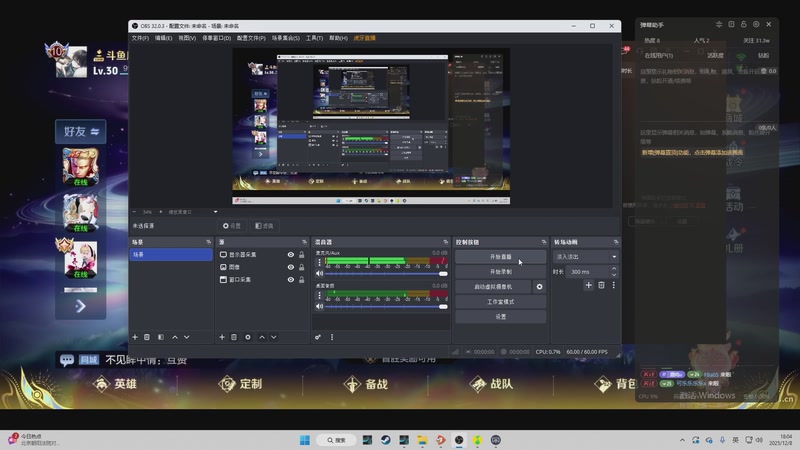This screenshot has width=800, height=450.
Task: Hide the Image source
Action: 291,267
